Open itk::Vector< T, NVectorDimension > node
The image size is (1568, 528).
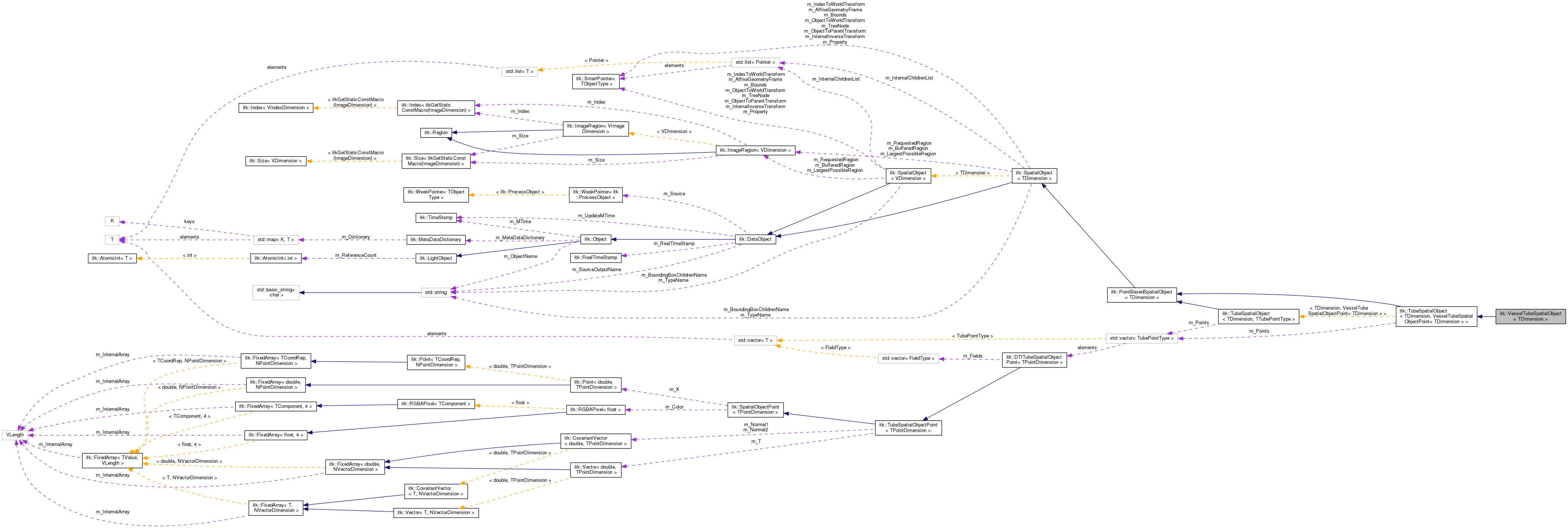(436, 513)
